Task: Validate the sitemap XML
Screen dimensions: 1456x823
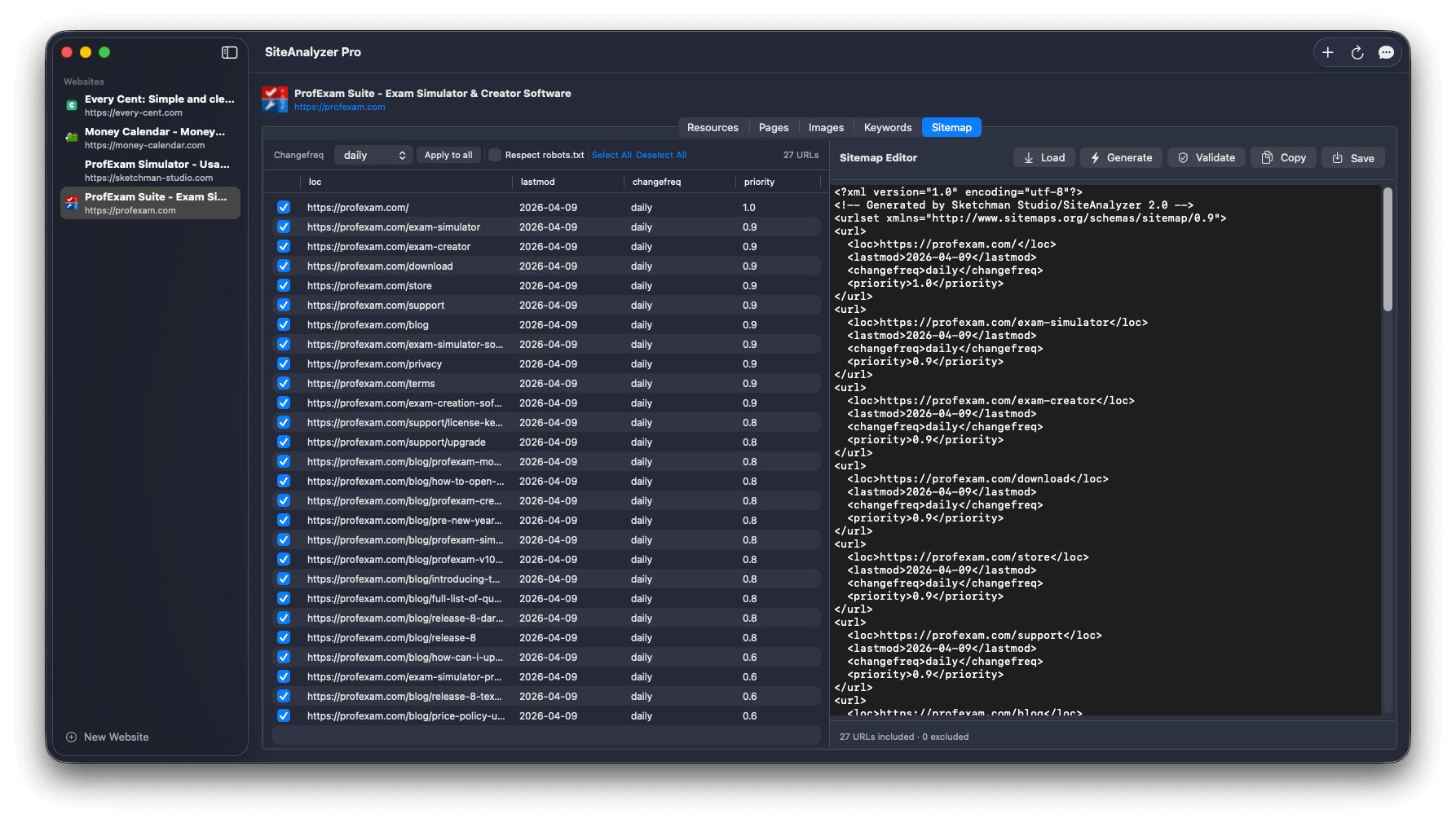Action: click(1206, 157)
